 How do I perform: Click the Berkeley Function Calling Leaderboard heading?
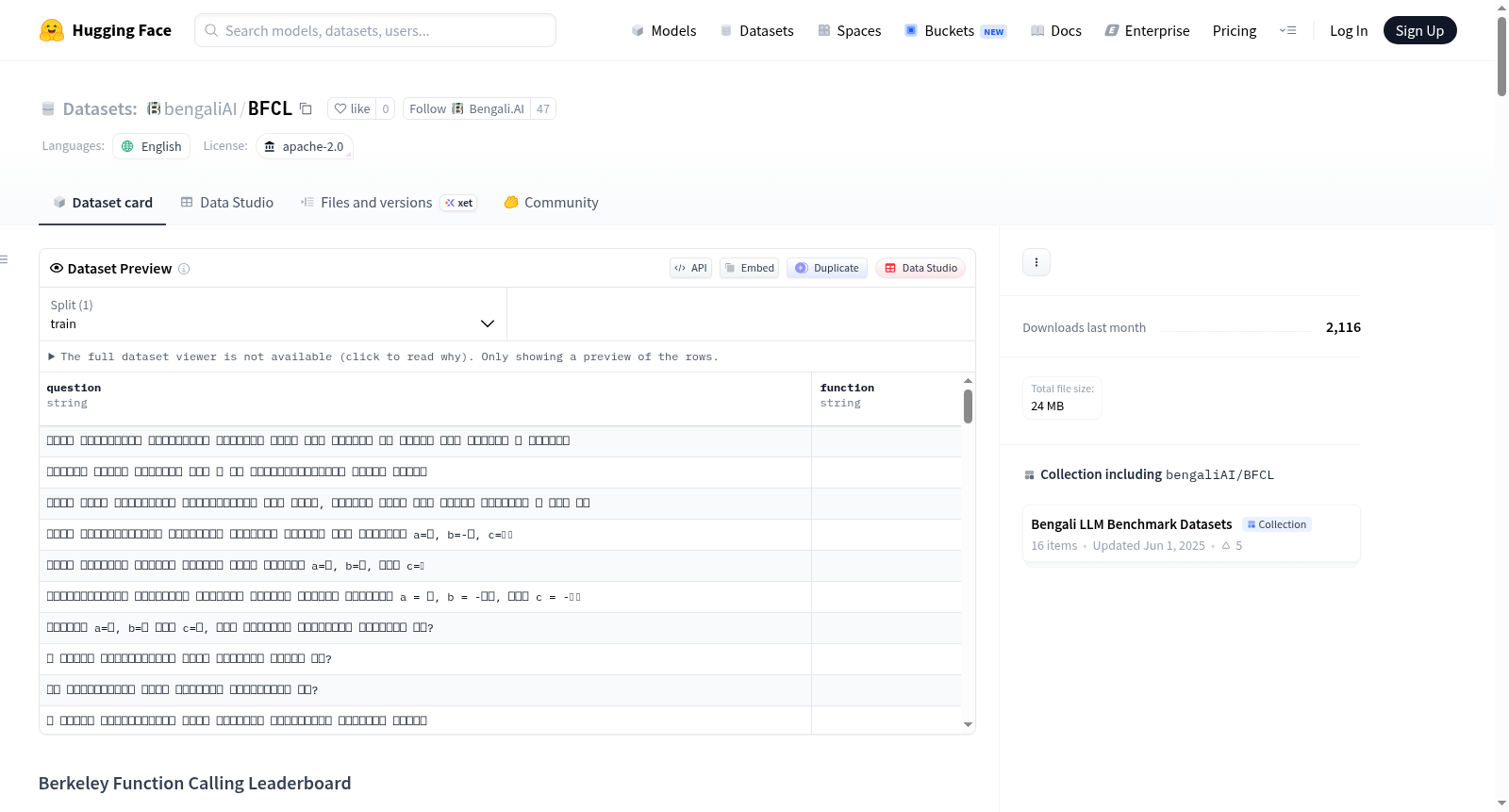coord(194,783)
